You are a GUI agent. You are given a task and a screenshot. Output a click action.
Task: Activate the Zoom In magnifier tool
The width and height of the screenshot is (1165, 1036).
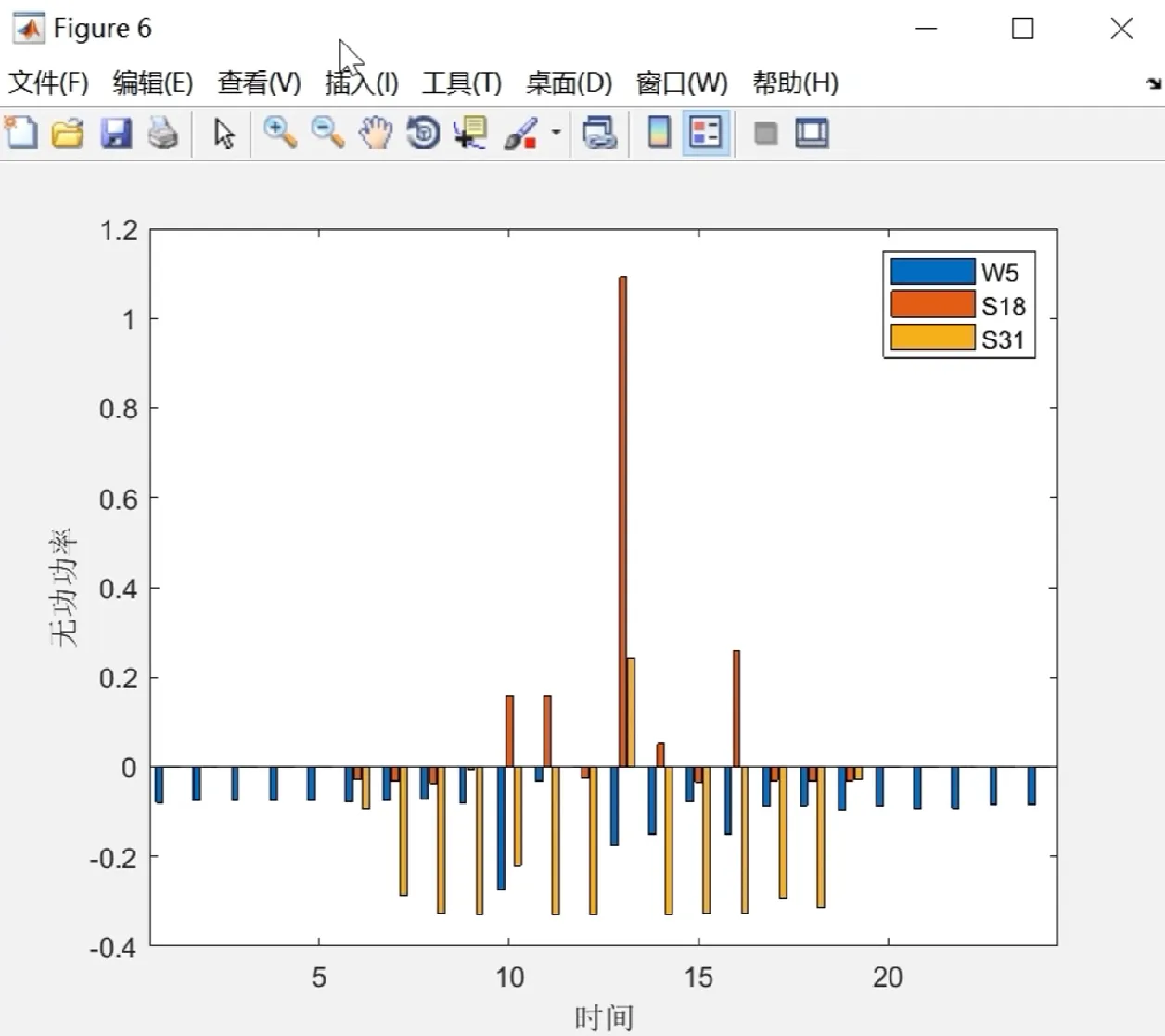(x=279, y=133)
